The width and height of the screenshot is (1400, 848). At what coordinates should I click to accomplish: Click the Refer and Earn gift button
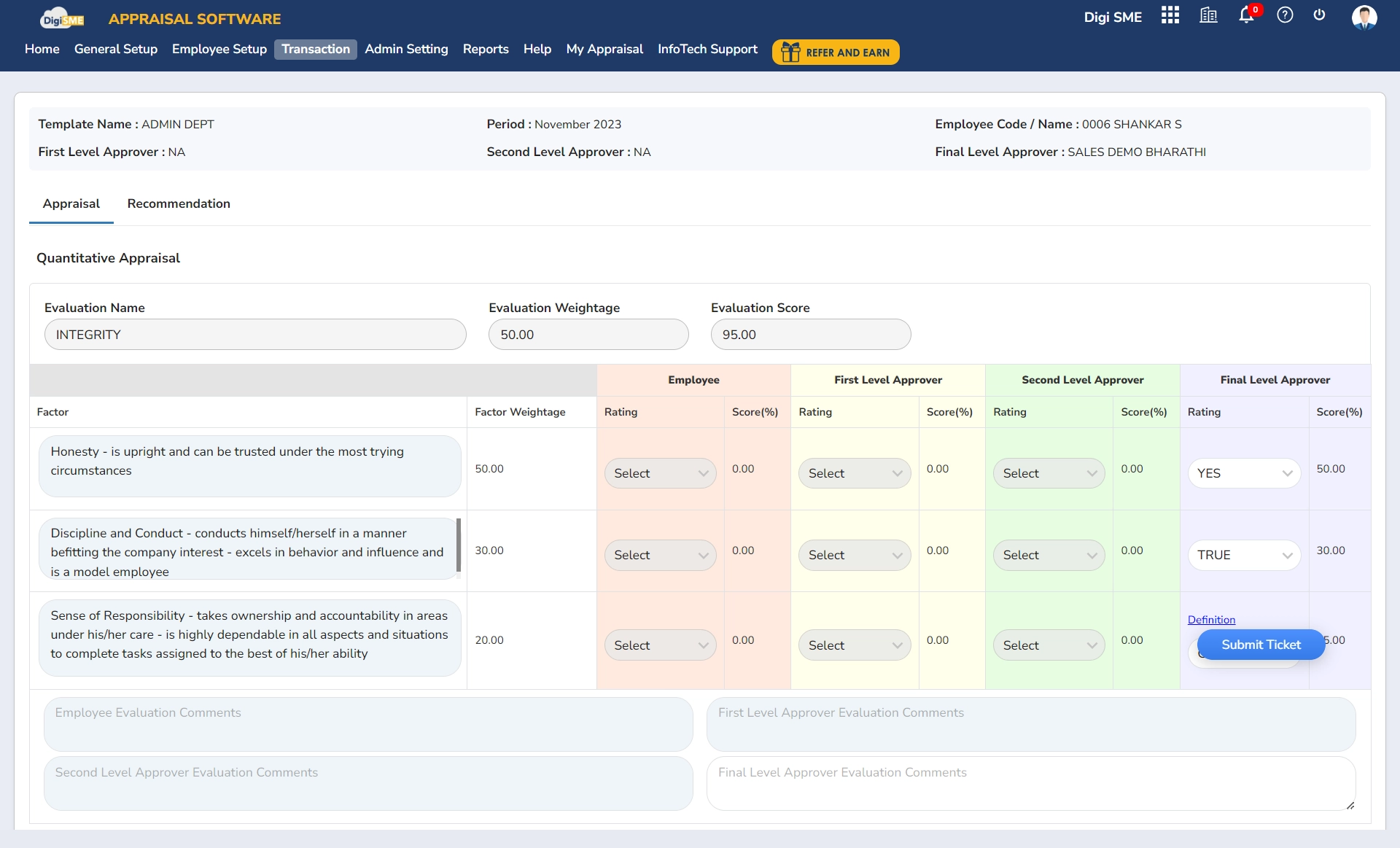coord(836,52)
